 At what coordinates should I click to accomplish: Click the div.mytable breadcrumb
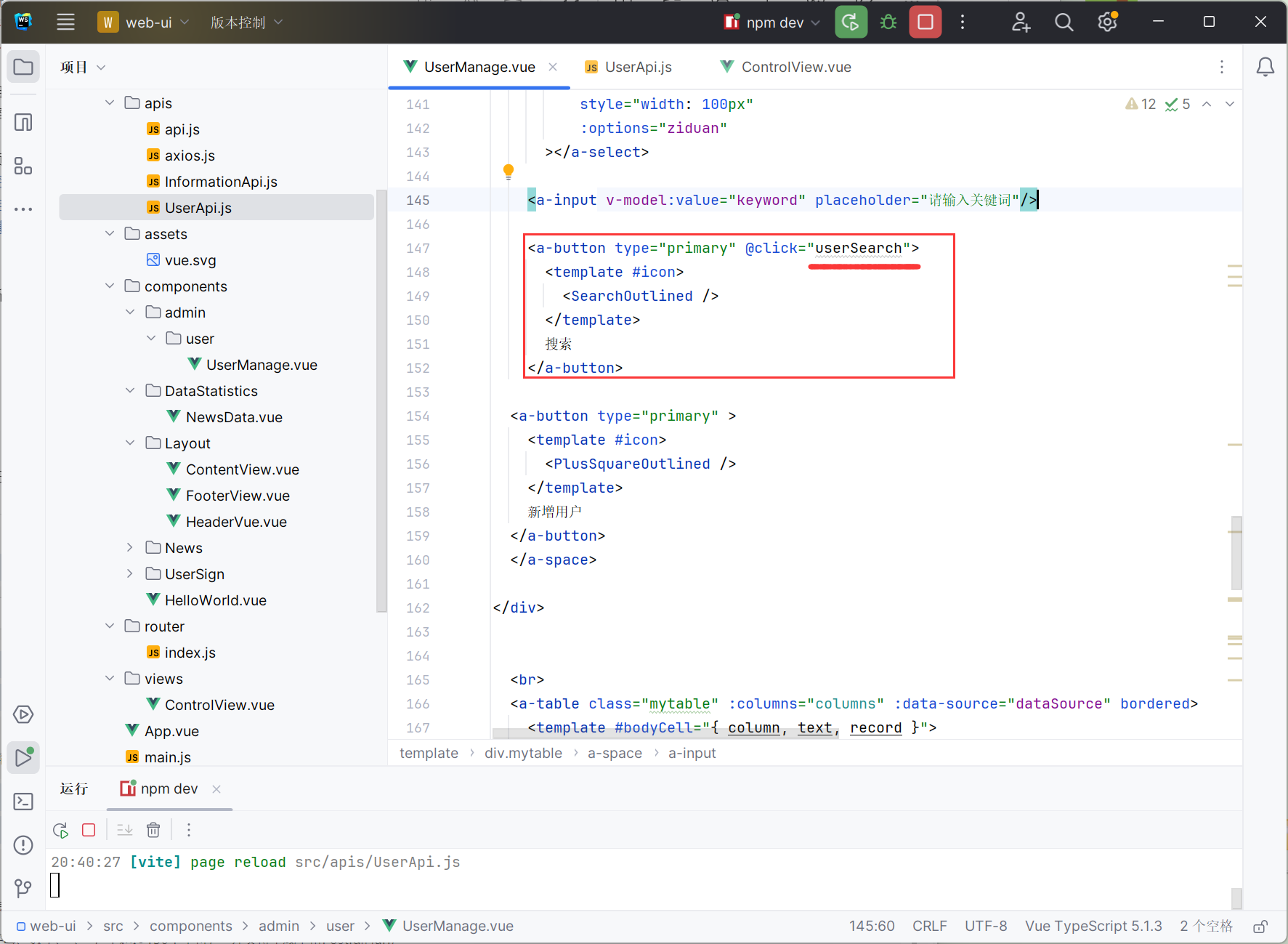[x=523, y=753]
